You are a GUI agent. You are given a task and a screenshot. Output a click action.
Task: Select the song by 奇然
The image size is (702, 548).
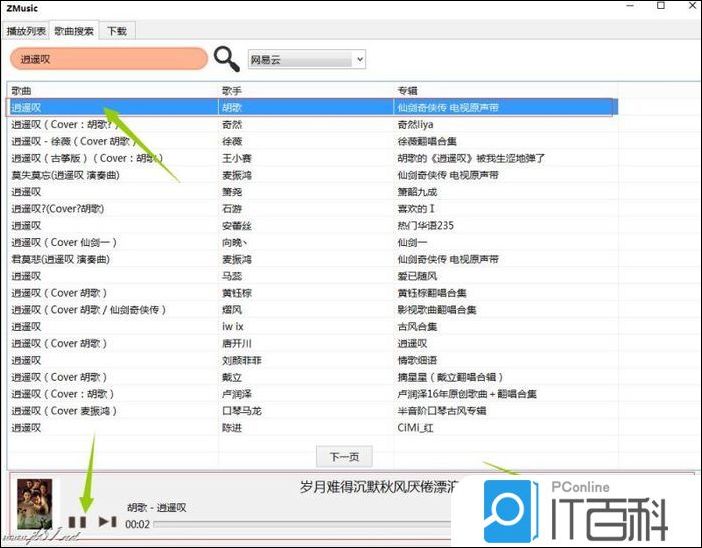coord(312,124)
